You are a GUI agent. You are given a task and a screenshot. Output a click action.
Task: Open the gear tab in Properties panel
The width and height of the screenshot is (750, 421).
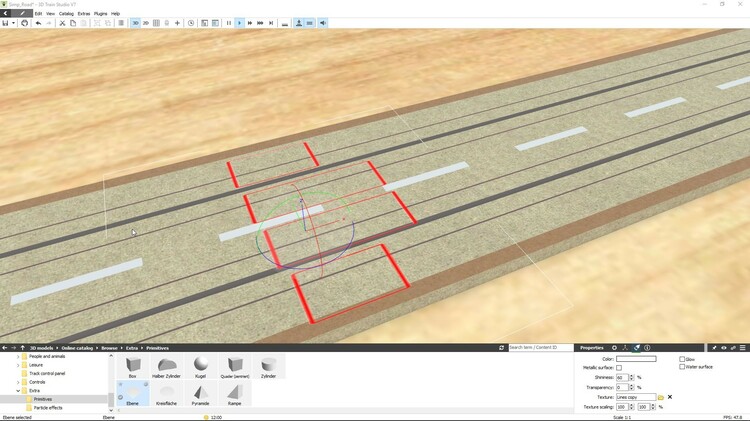click(x=614, y=348)
